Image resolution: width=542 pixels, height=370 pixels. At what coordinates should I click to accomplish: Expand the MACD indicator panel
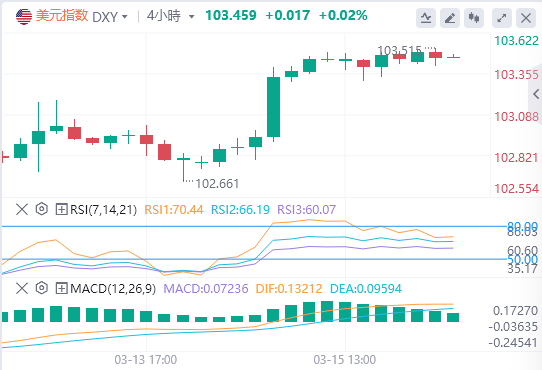click(61, 288)
